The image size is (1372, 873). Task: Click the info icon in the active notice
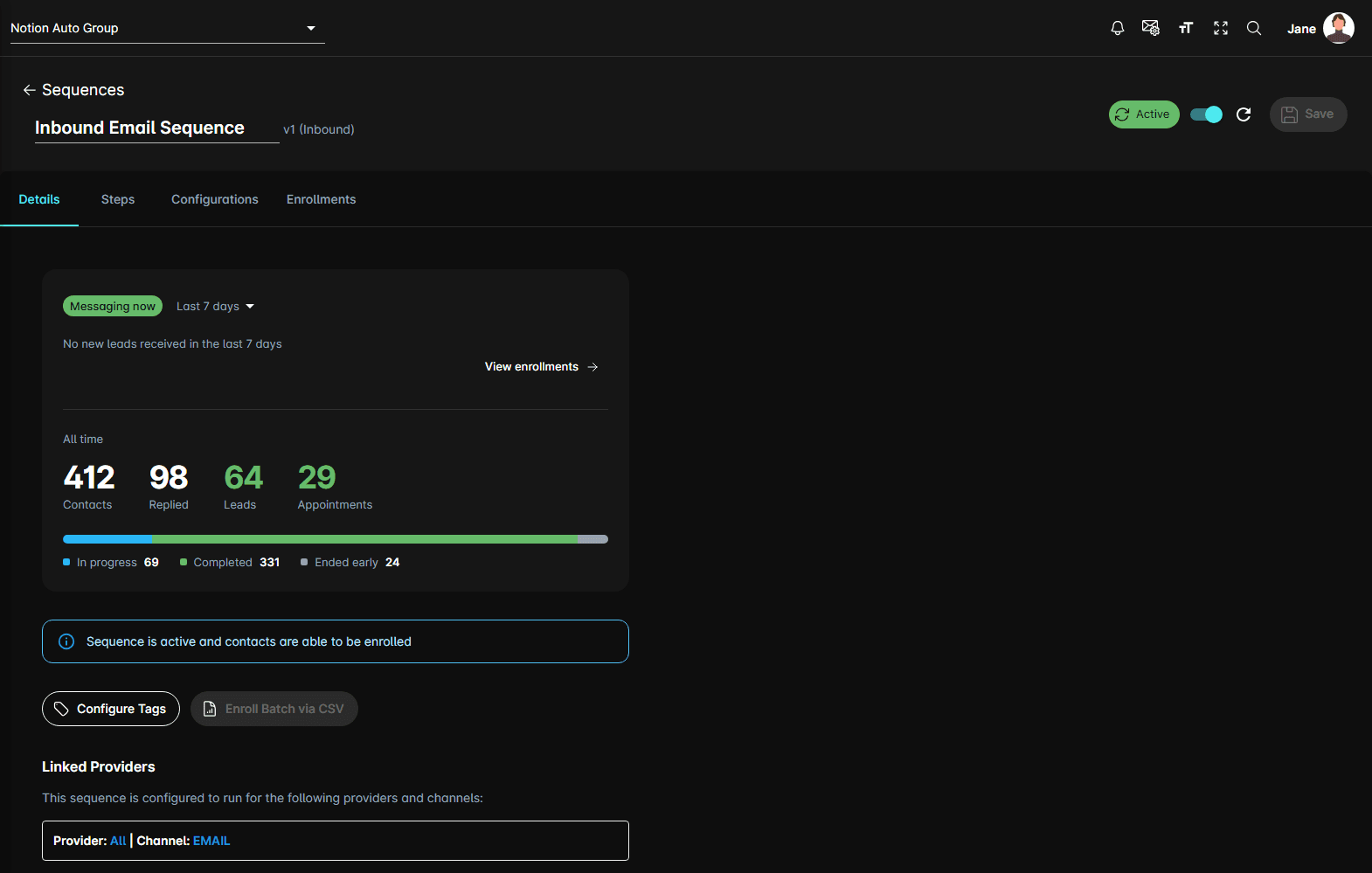pyautogui.click(x=66, y=641)
